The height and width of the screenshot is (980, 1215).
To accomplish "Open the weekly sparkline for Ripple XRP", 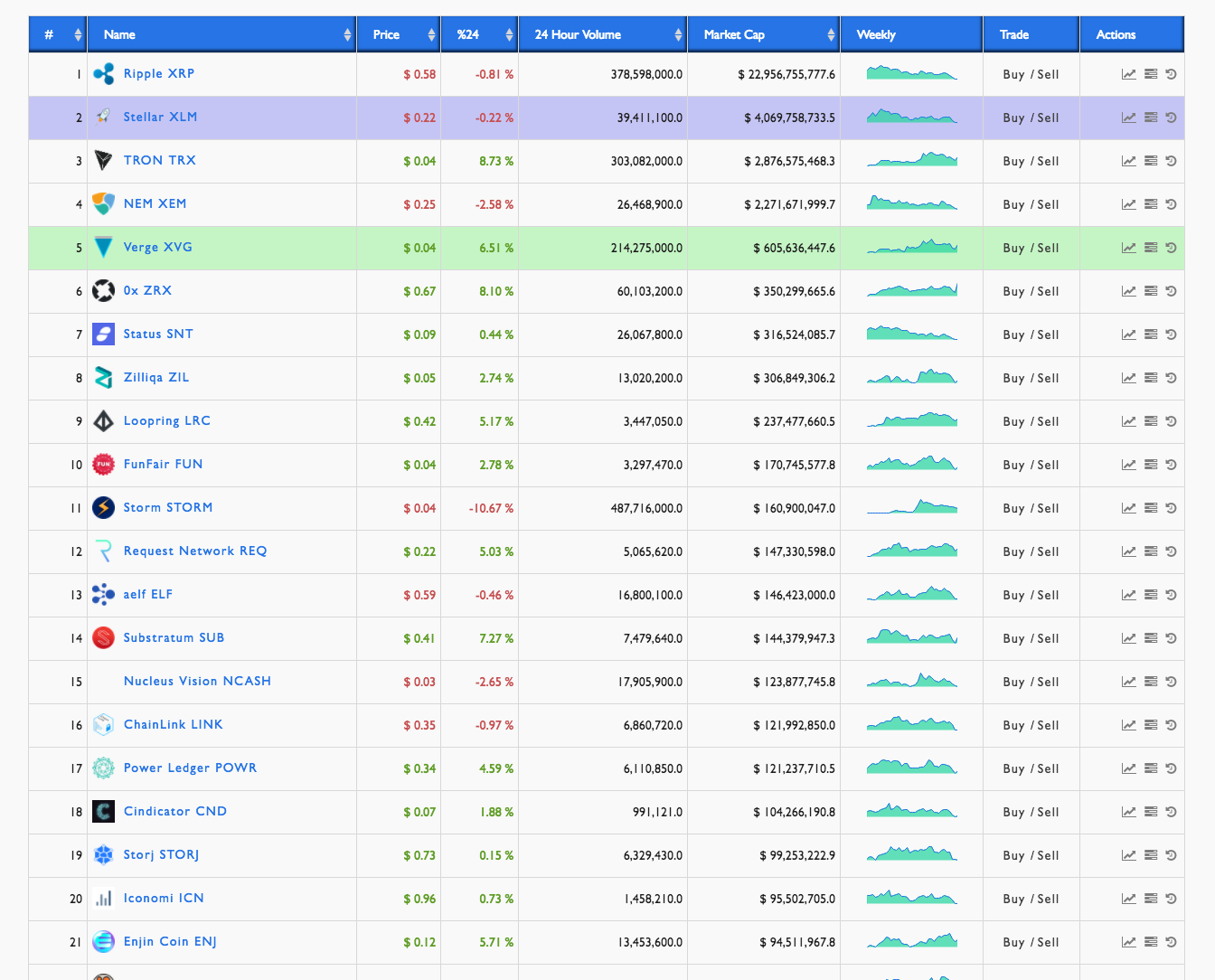I will click(911, 72).
